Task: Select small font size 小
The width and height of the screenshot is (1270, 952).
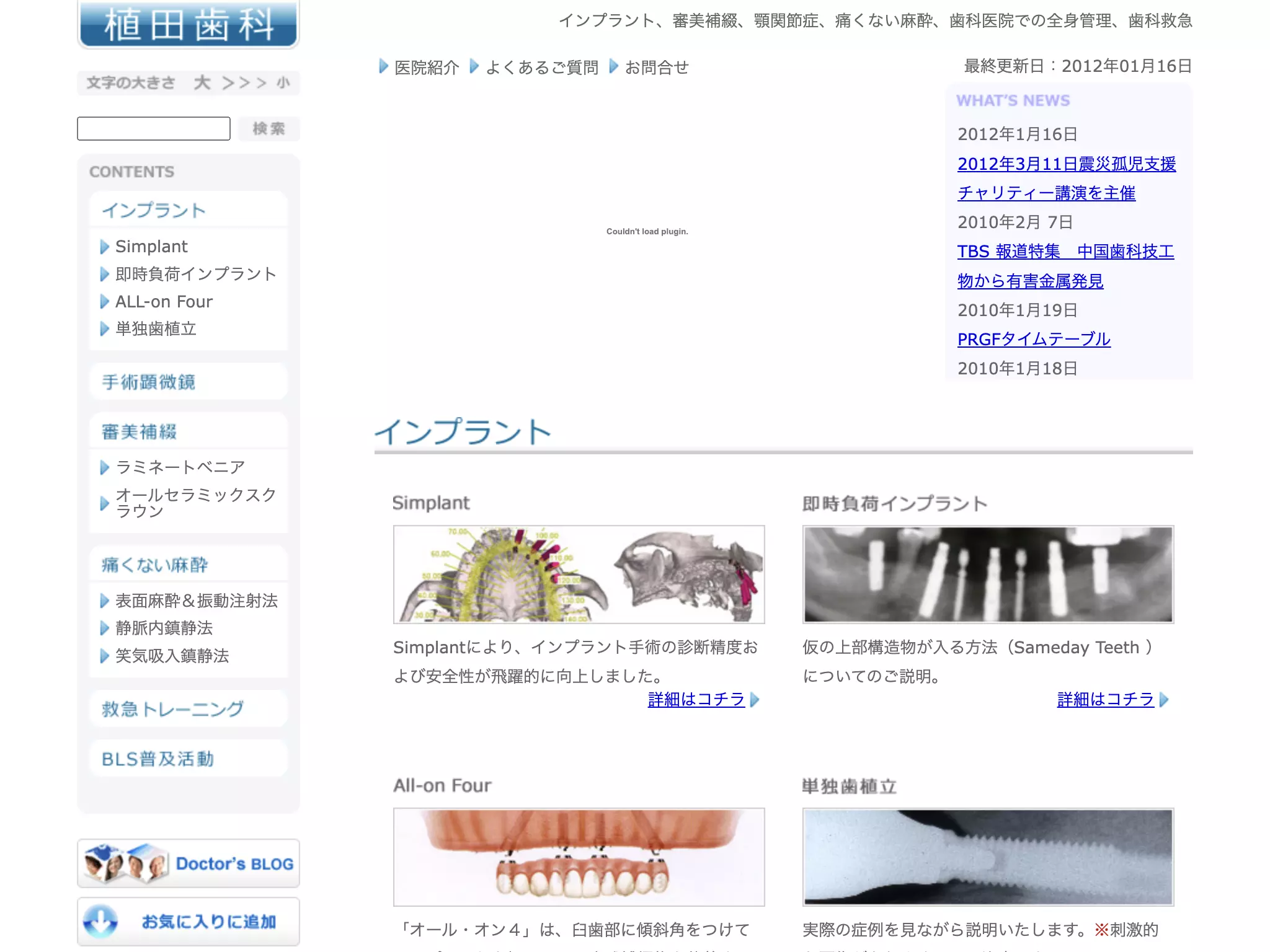Action: (x=283, y=82)
